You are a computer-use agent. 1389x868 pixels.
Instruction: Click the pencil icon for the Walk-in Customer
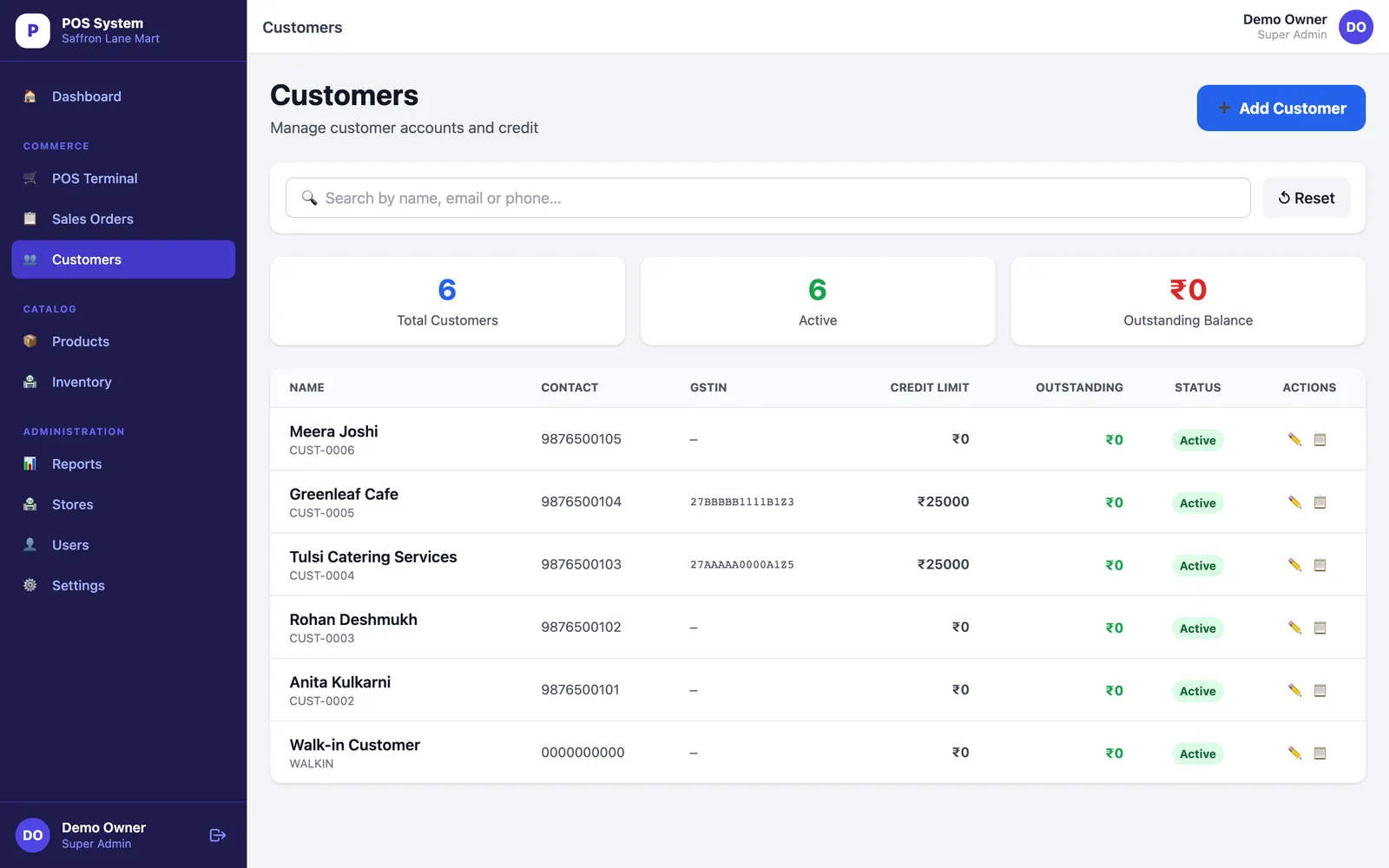tap(1294, 753)
